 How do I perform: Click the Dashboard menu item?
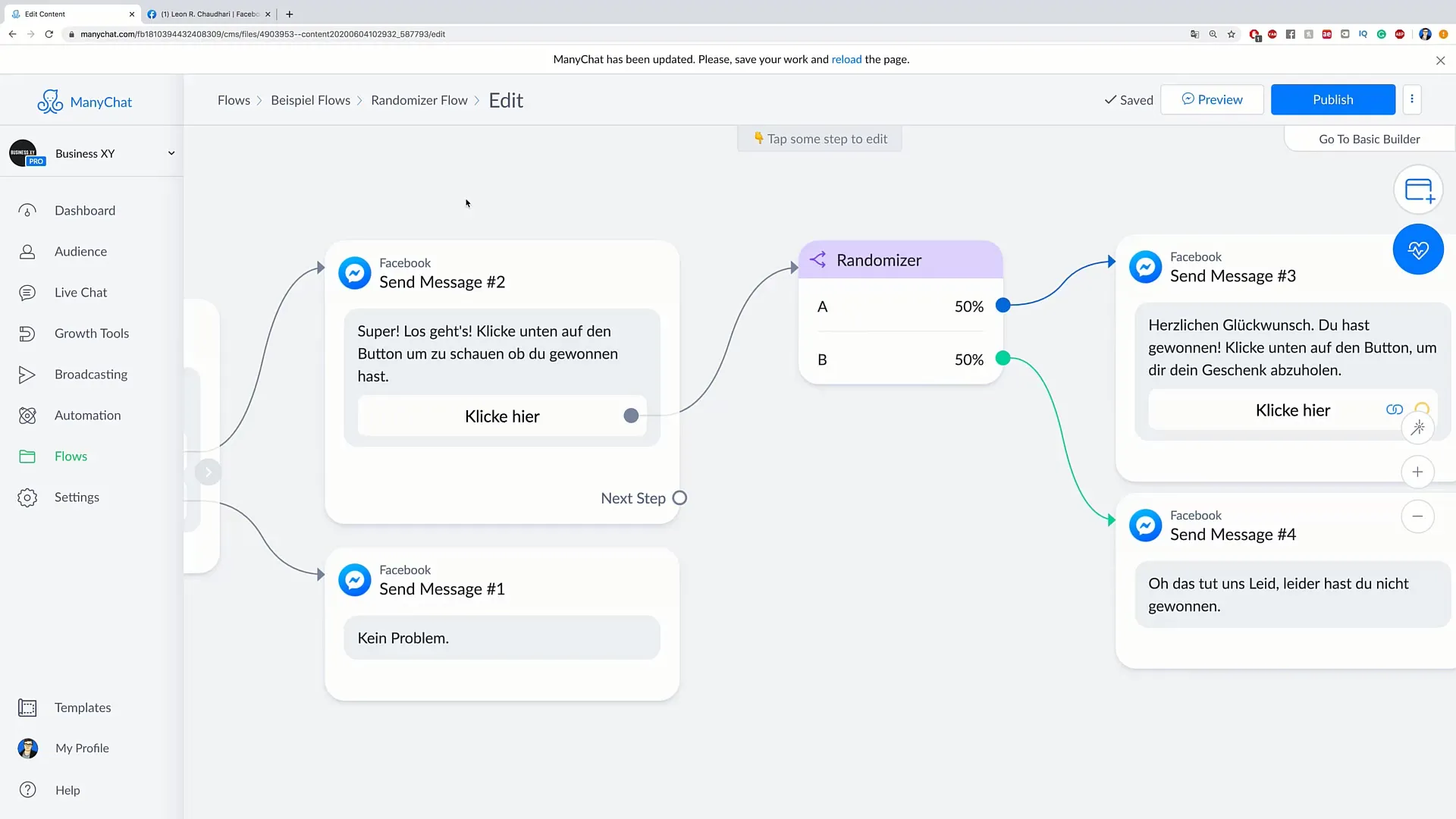click(x=85, y=210)
